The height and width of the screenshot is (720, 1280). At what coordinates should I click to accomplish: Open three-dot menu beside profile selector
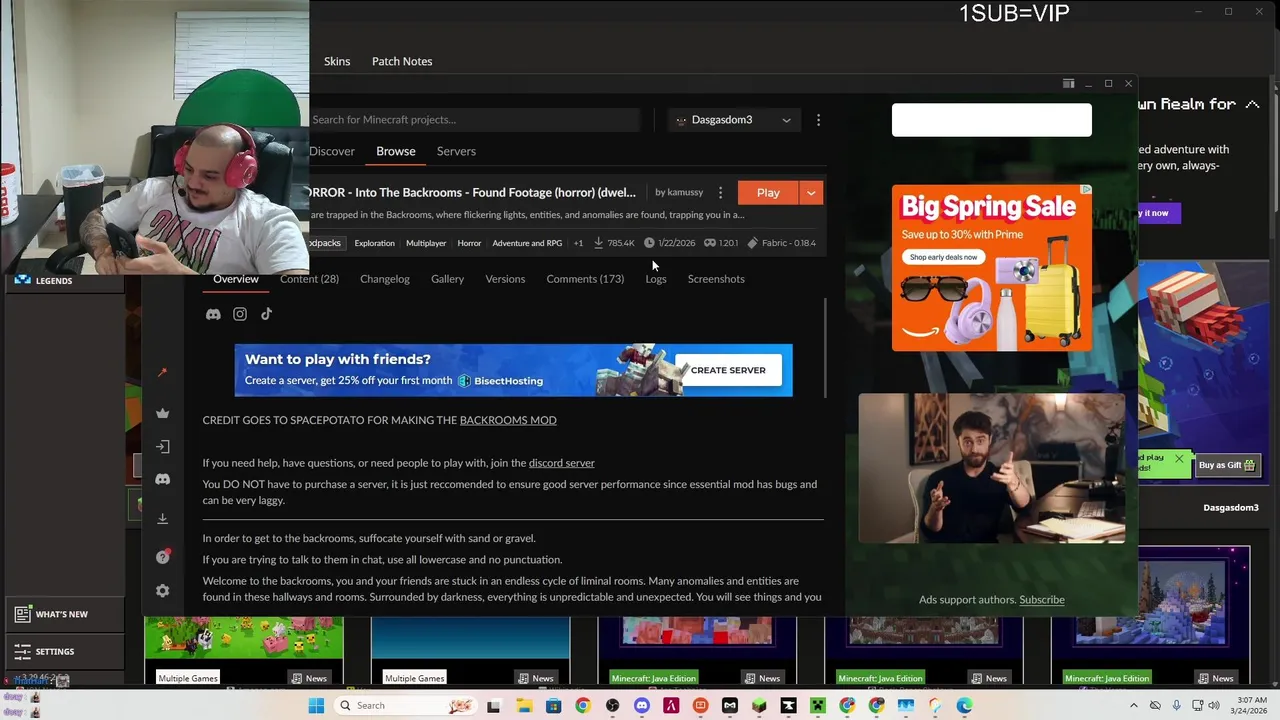point(818,120)
